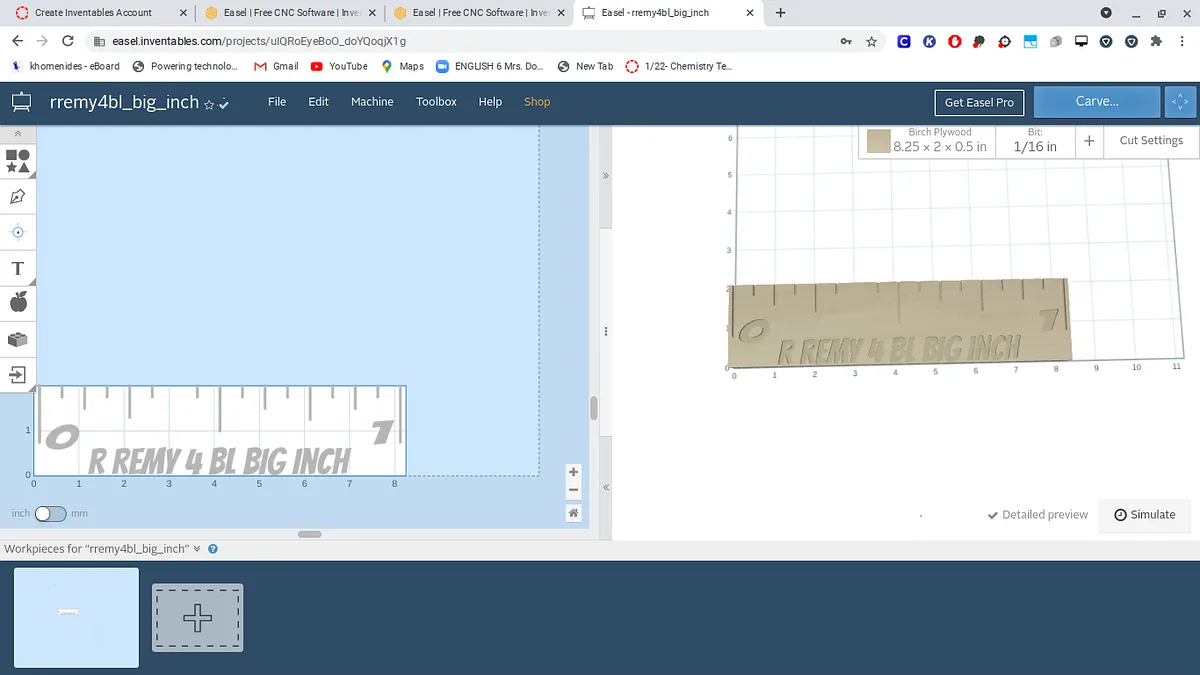
Task: Click the Carve button
Action: point(1096,102)
